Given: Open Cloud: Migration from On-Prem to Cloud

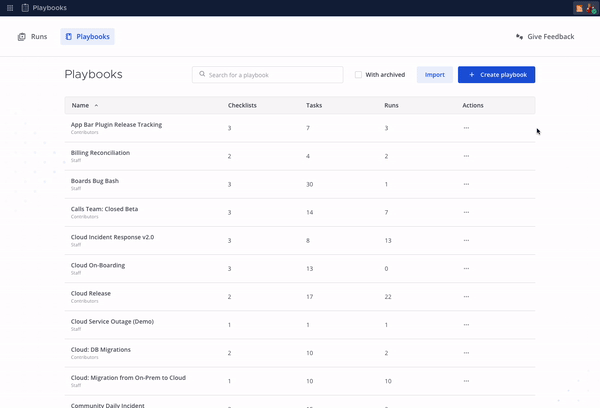Looking at the screenshot, I should [x=128, y=378].
